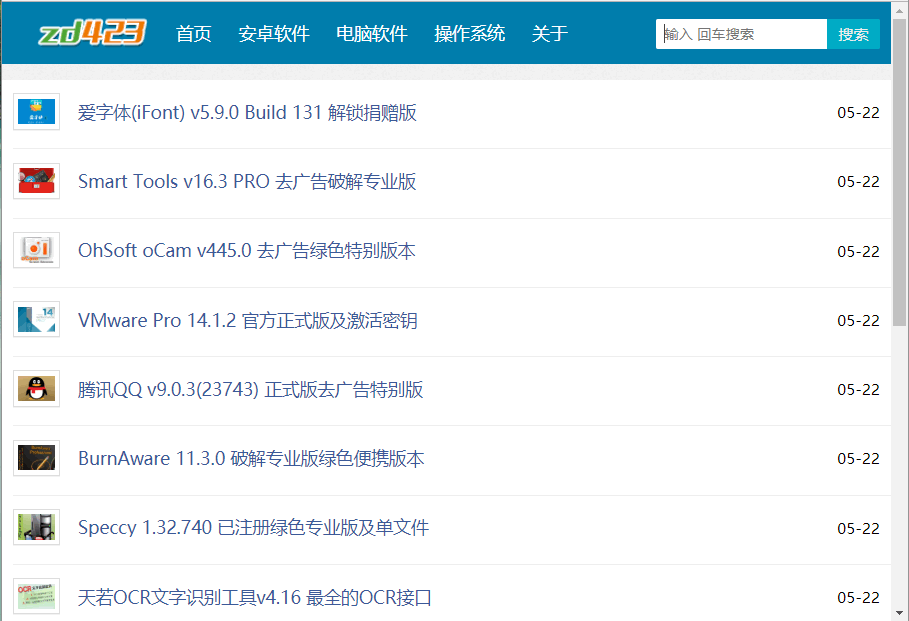
Task: Open the BurnAware thumbnail icon
Action: 37,458
